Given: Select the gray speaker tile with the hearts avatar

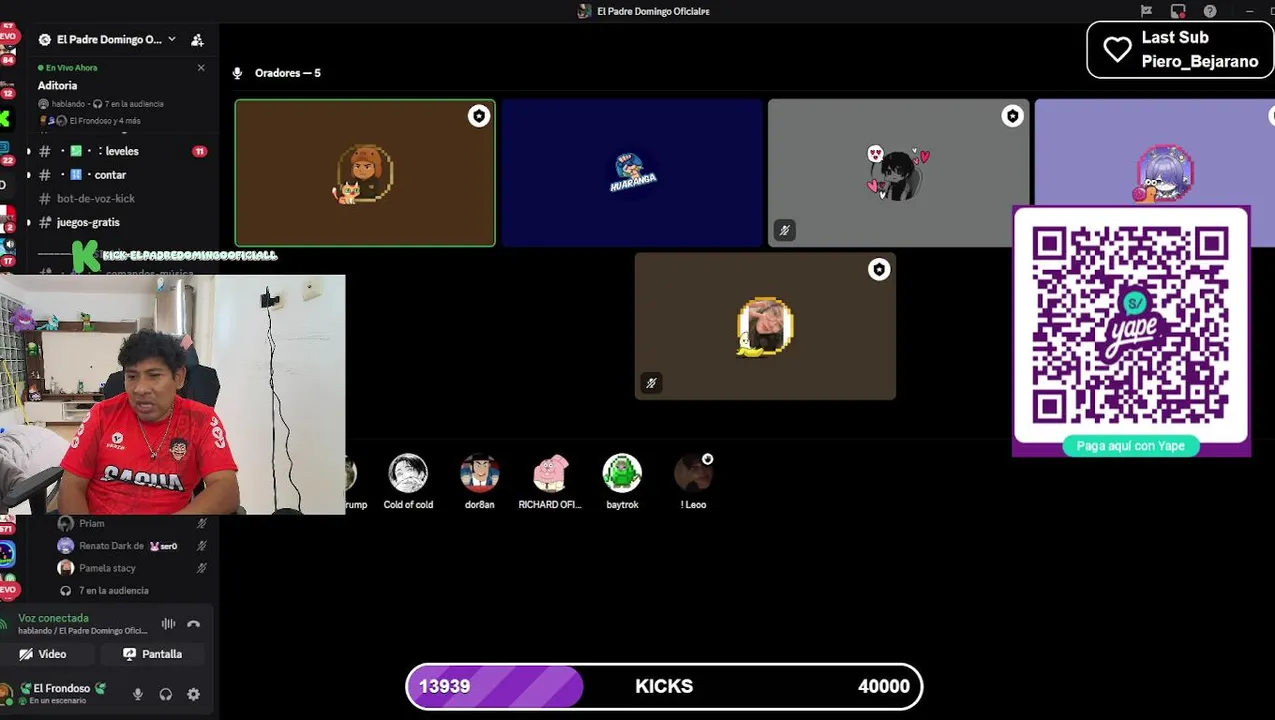Looking at the screenshot, I should 898,172.
